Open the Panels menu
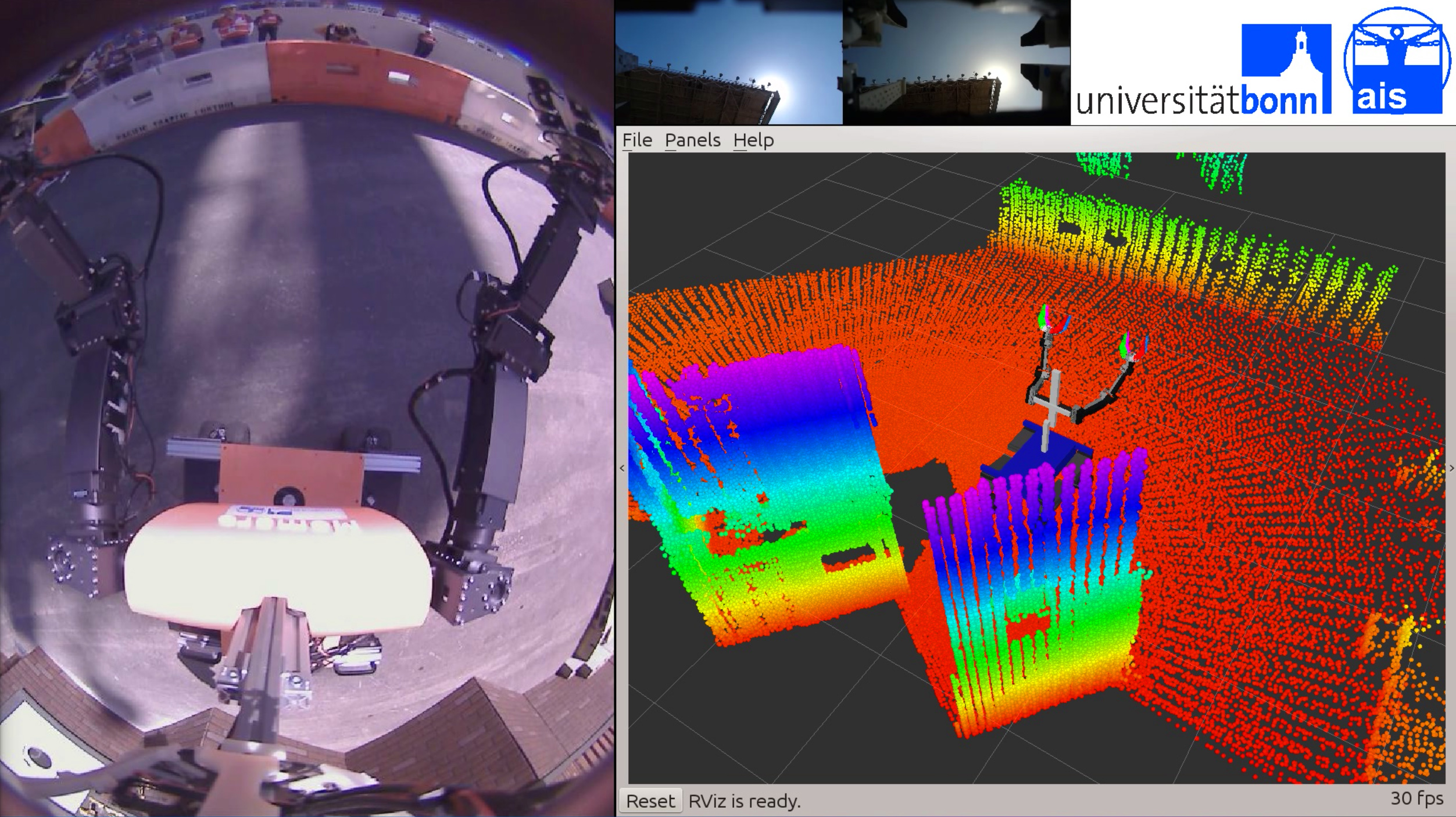 [692, 140]
